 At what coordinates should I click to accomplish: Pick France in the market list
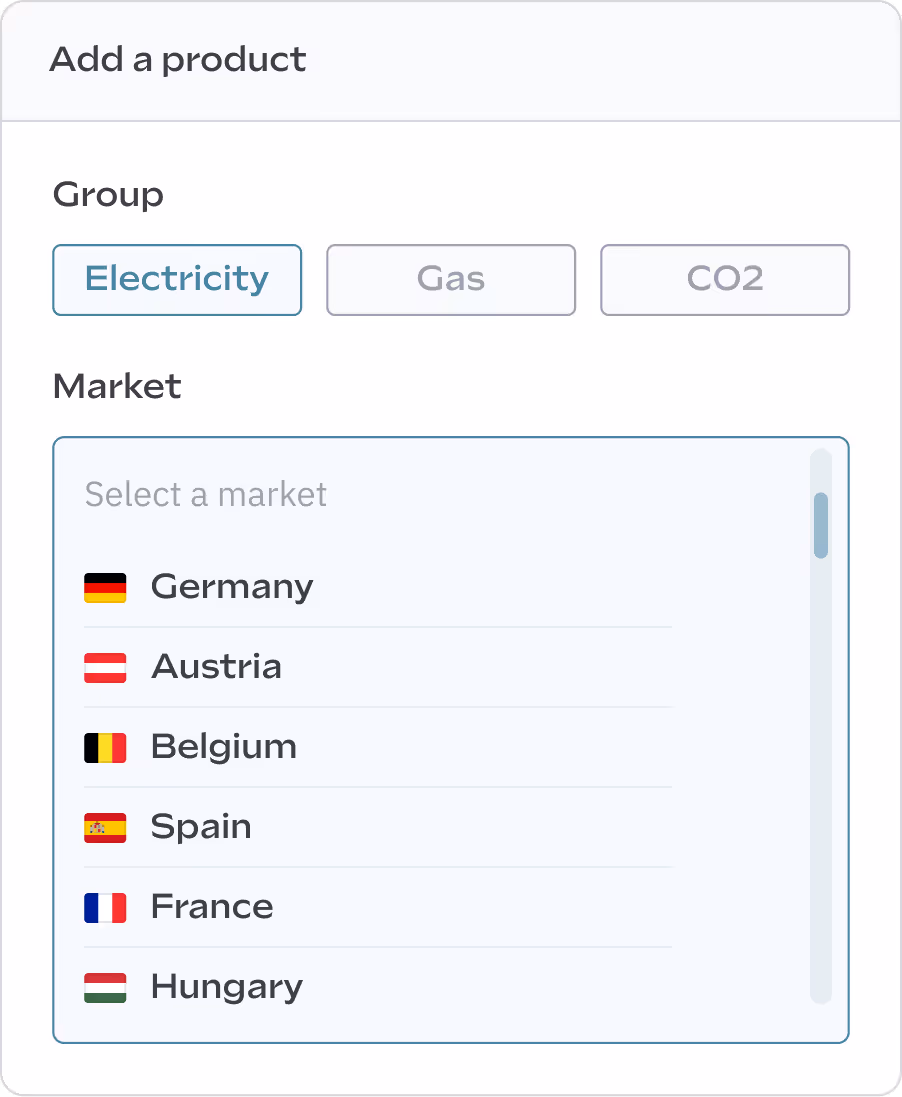[211, 907]
